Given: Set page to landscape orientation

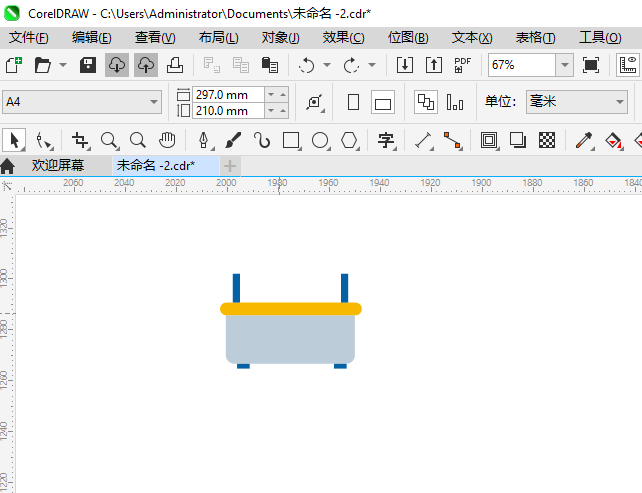Looking at the screenshot, I should (x=383, y=102).
